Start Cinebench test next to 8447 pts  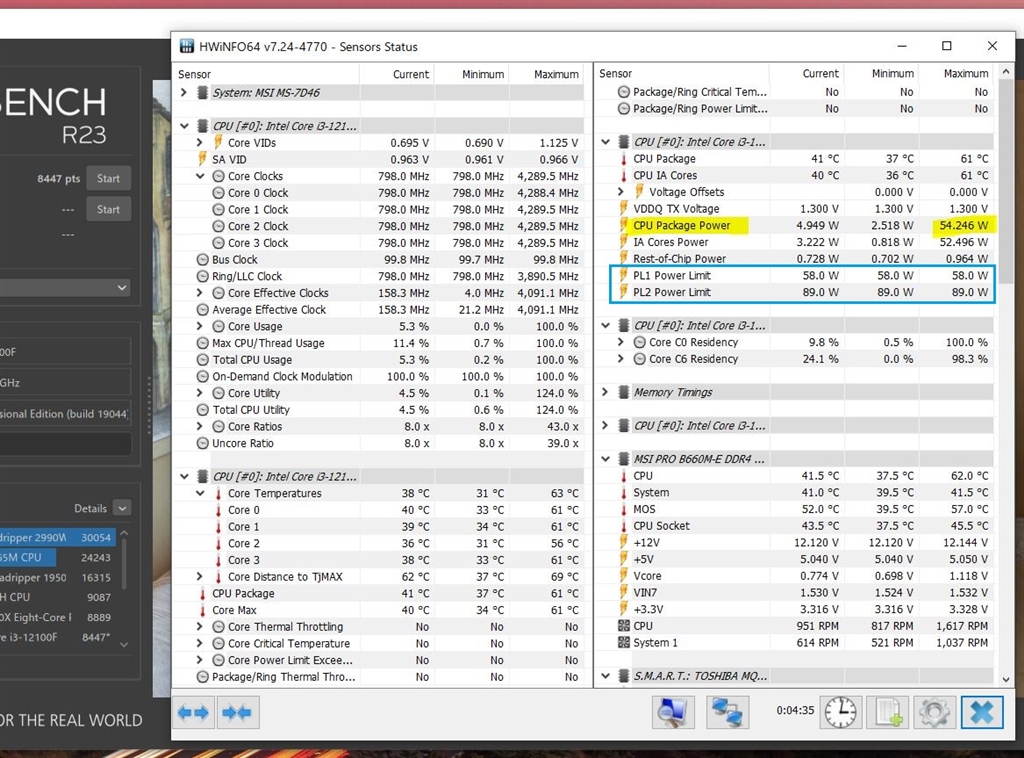tap(108, 178)
